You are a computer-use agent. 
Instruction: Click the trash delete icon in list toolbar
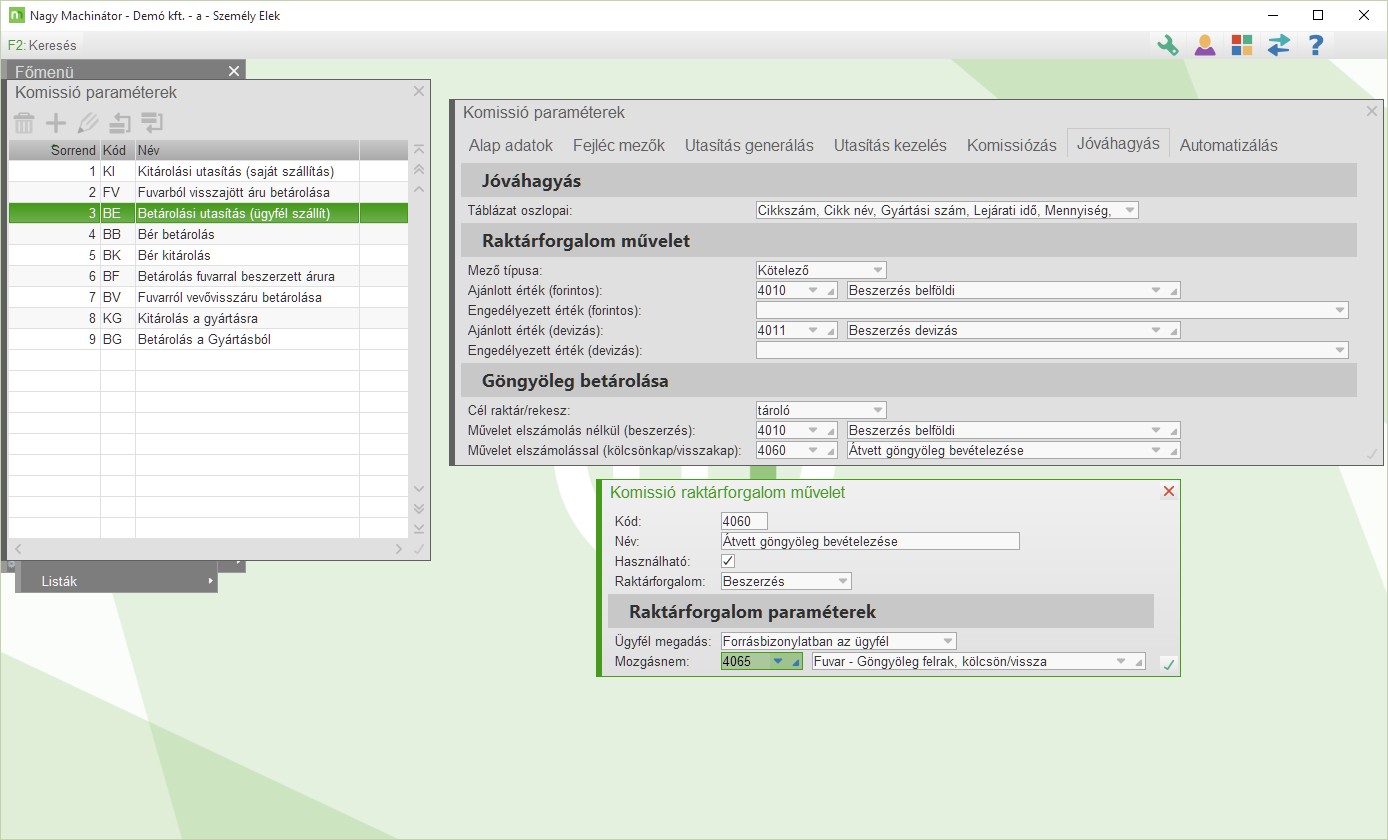click(24, 123)
